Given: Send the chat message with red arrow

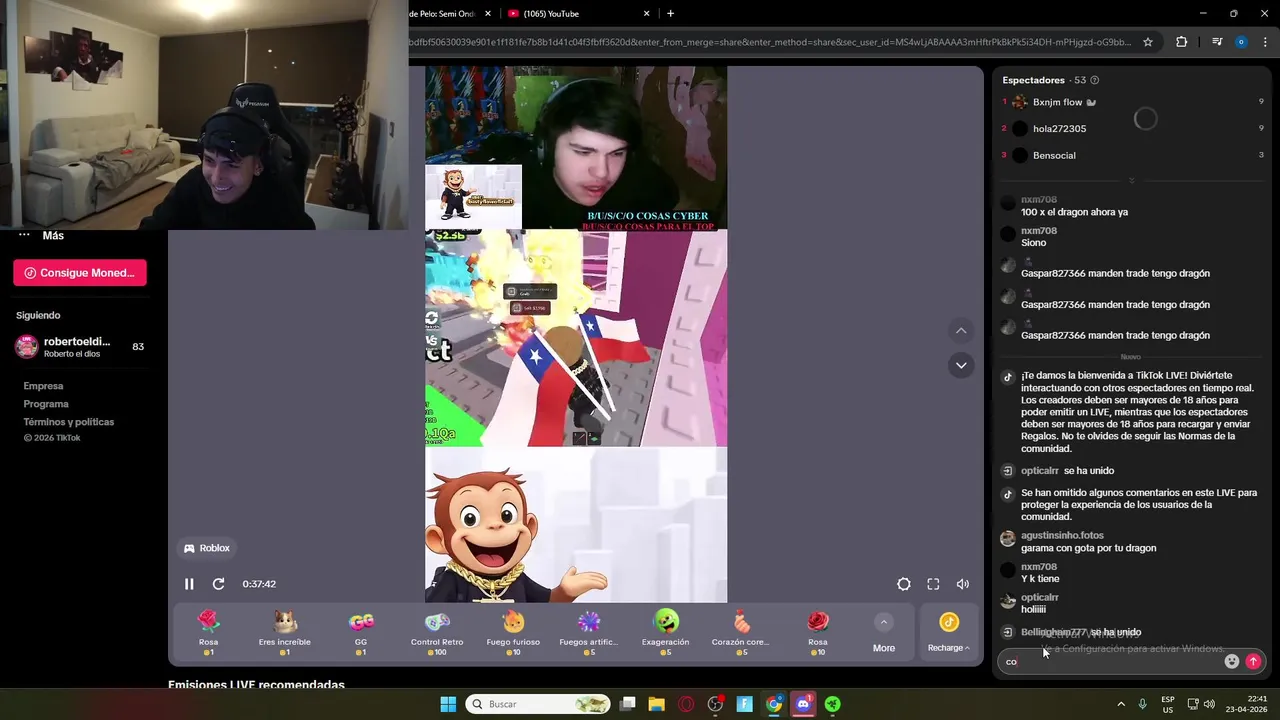Looking at the screenshot, I should [1253, 661].
